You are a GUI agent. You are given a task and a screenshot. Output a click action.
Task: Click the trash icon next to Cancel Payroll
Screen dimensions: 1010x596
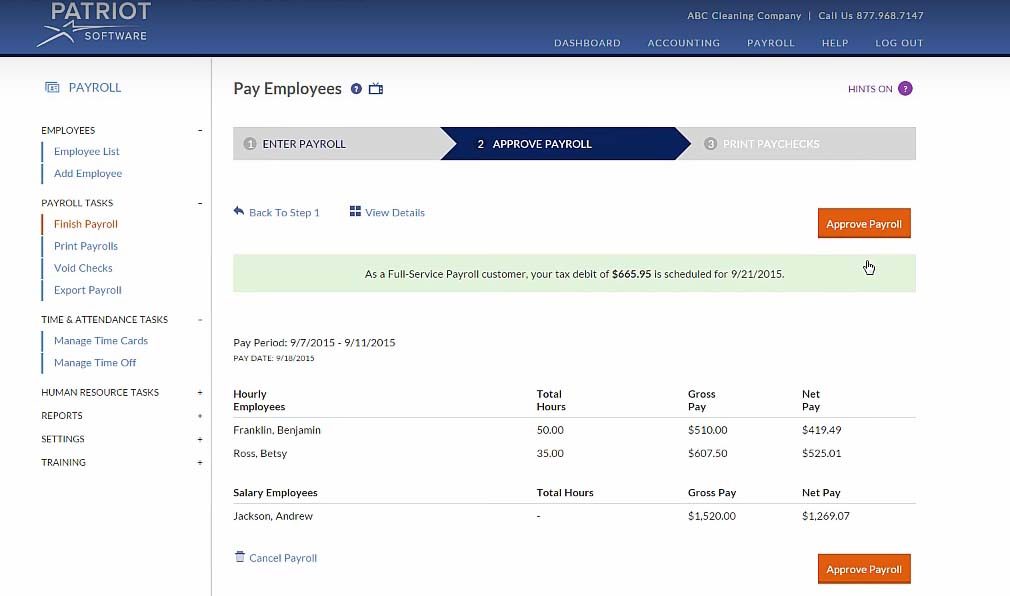(239, 558)
